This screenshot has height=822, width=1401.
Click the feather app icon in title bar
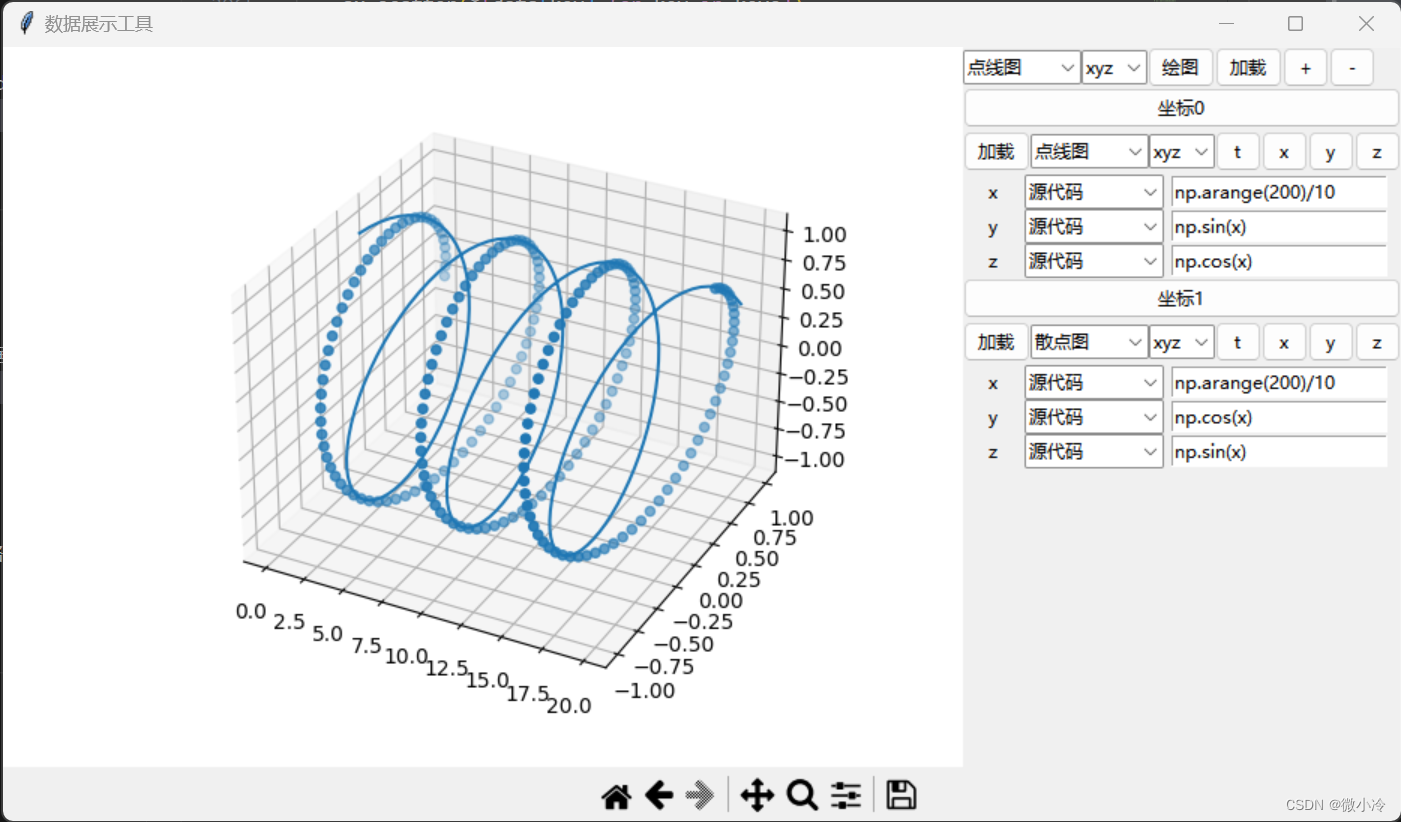(x=27, y=23)
